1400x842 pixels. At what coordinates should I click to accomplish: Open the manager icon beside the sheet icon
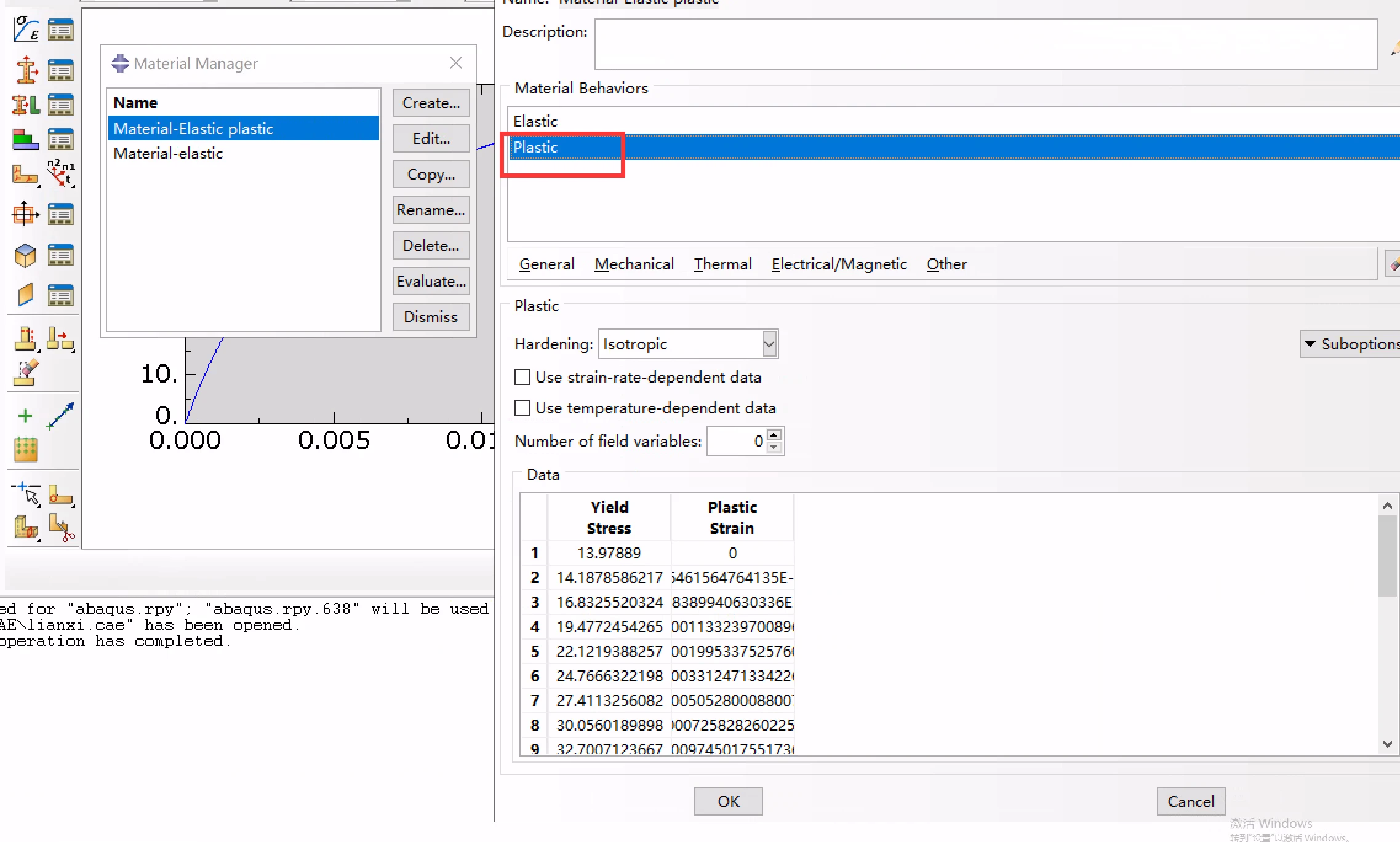61,295
